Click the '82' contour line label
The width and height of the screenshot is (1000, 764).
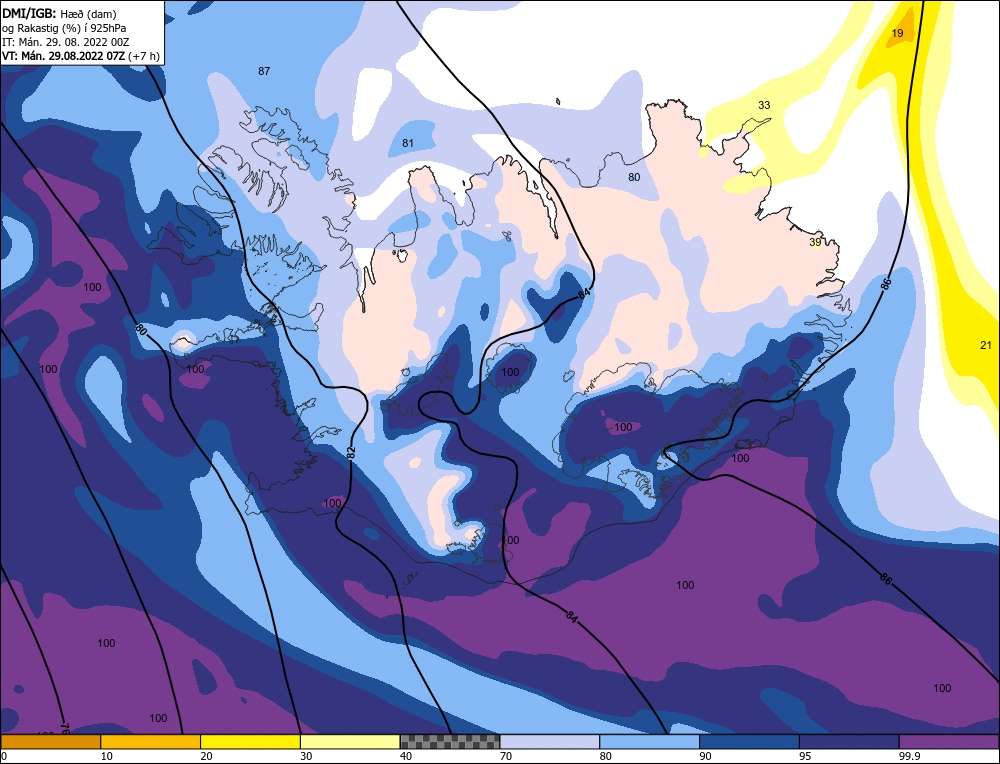[x=351, y=452]
